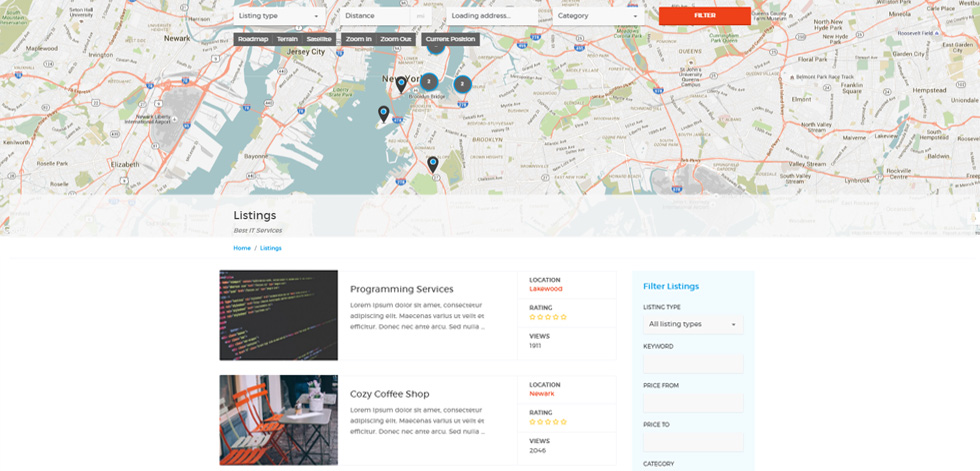Click the Current Position button
980x471 pixels.
click(451, 39)
